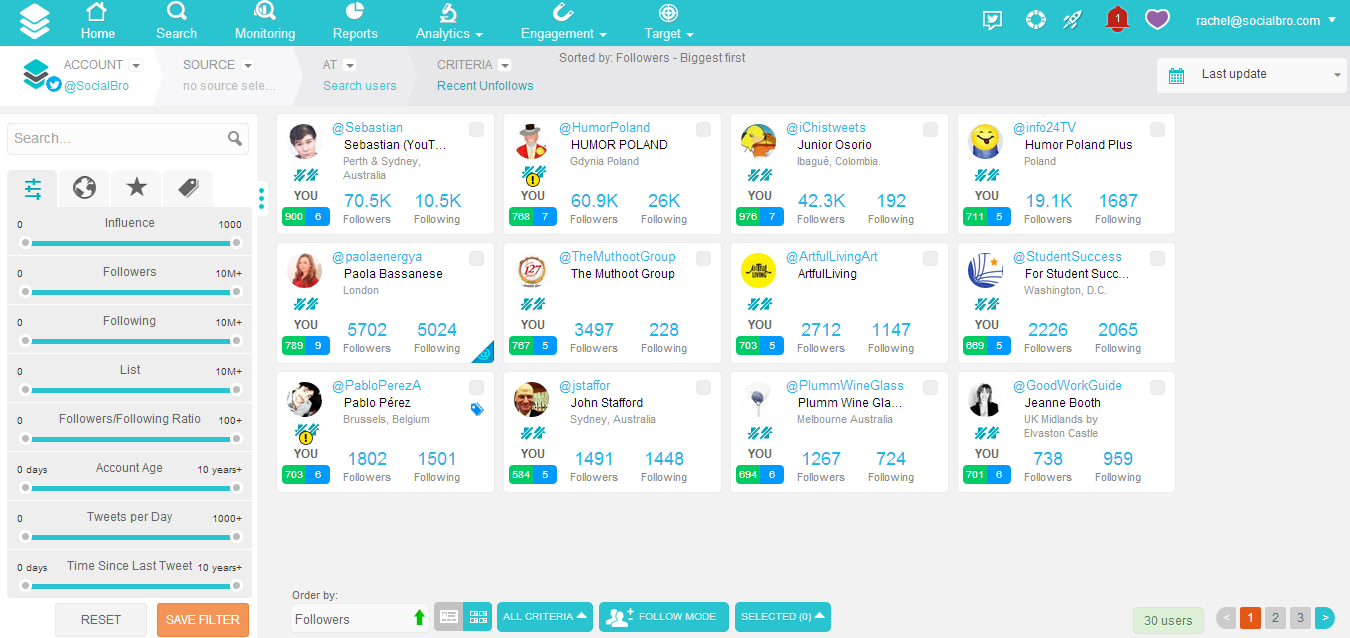The width and height of the screenshot is (1350, 638).
Task: Click the calendar icon beside Last update
Action: point(1177,75)
